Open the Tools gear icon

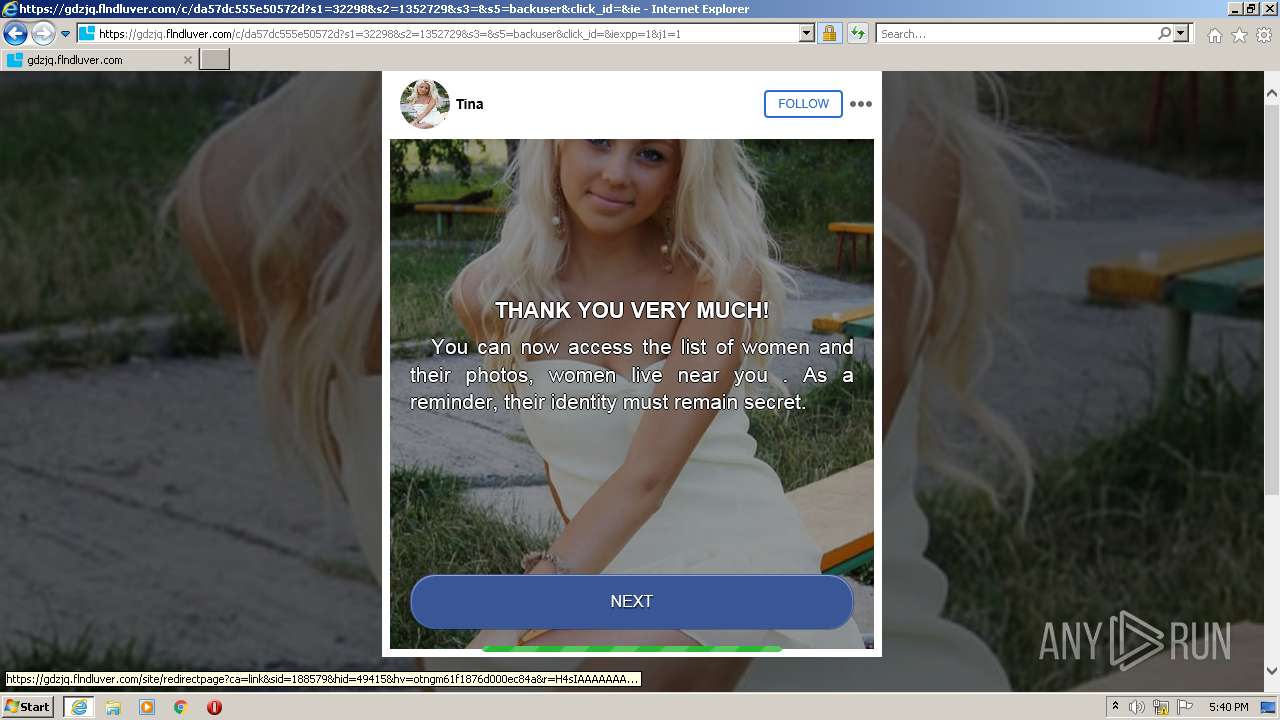tap(1264, 35)
